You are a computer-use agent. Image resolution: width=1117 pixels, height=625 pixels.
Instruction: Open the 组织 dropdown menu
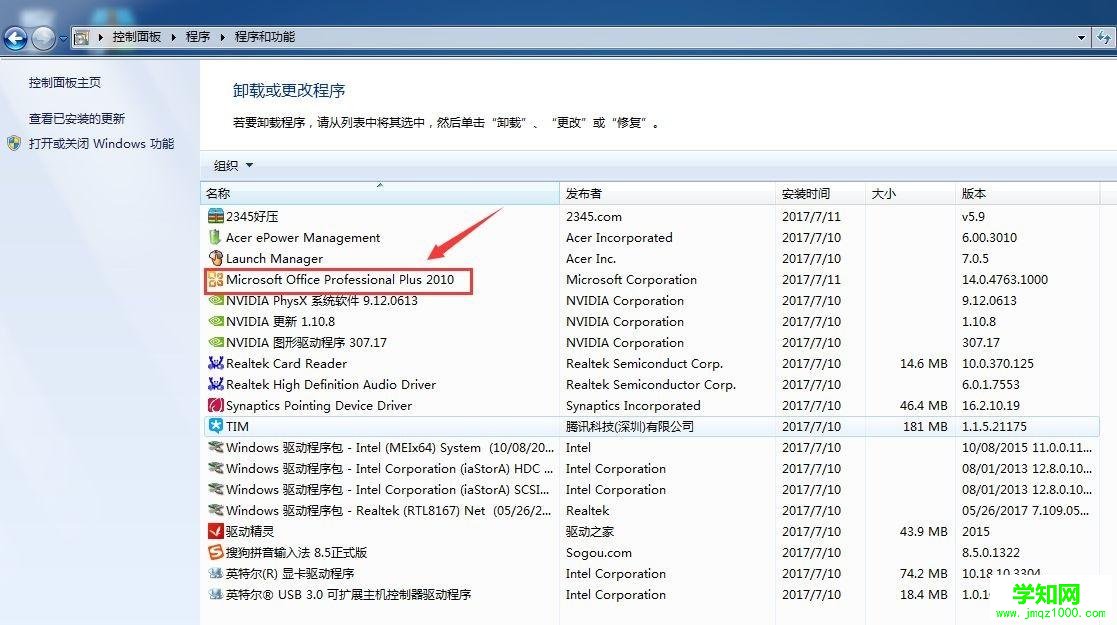(233, 165)
